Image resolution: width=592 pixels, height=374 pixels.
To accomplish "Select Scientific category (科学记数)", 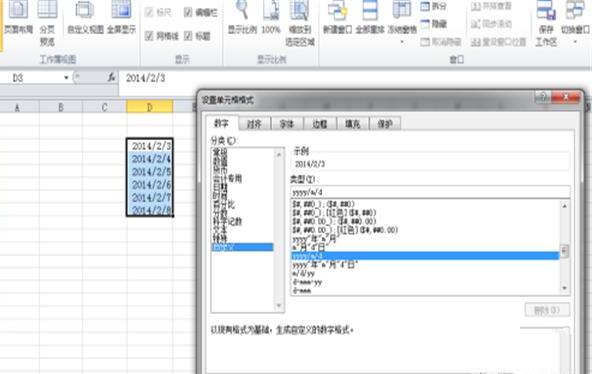I will coord(227,221).
